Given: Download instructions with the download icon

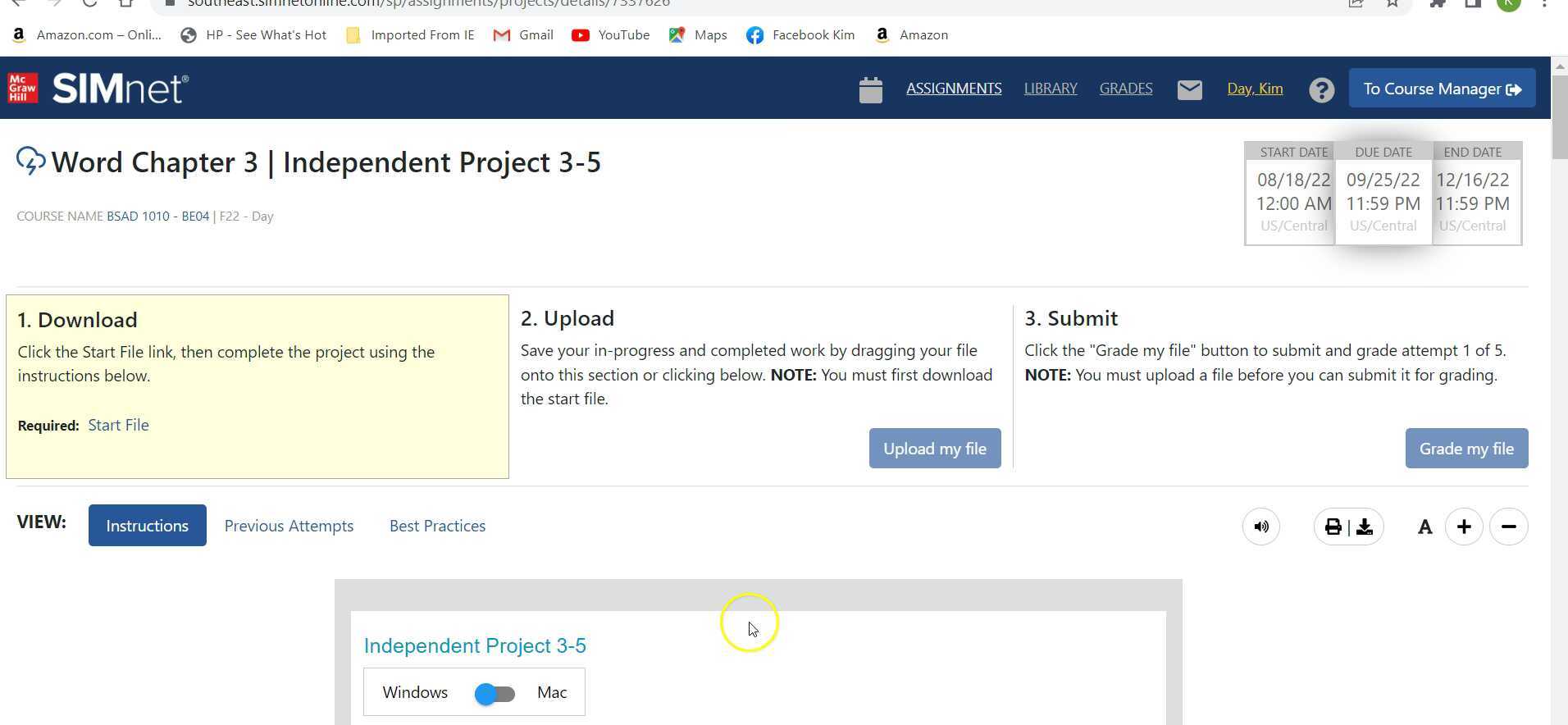Looking at the screenshot, I should (1365, 527).
